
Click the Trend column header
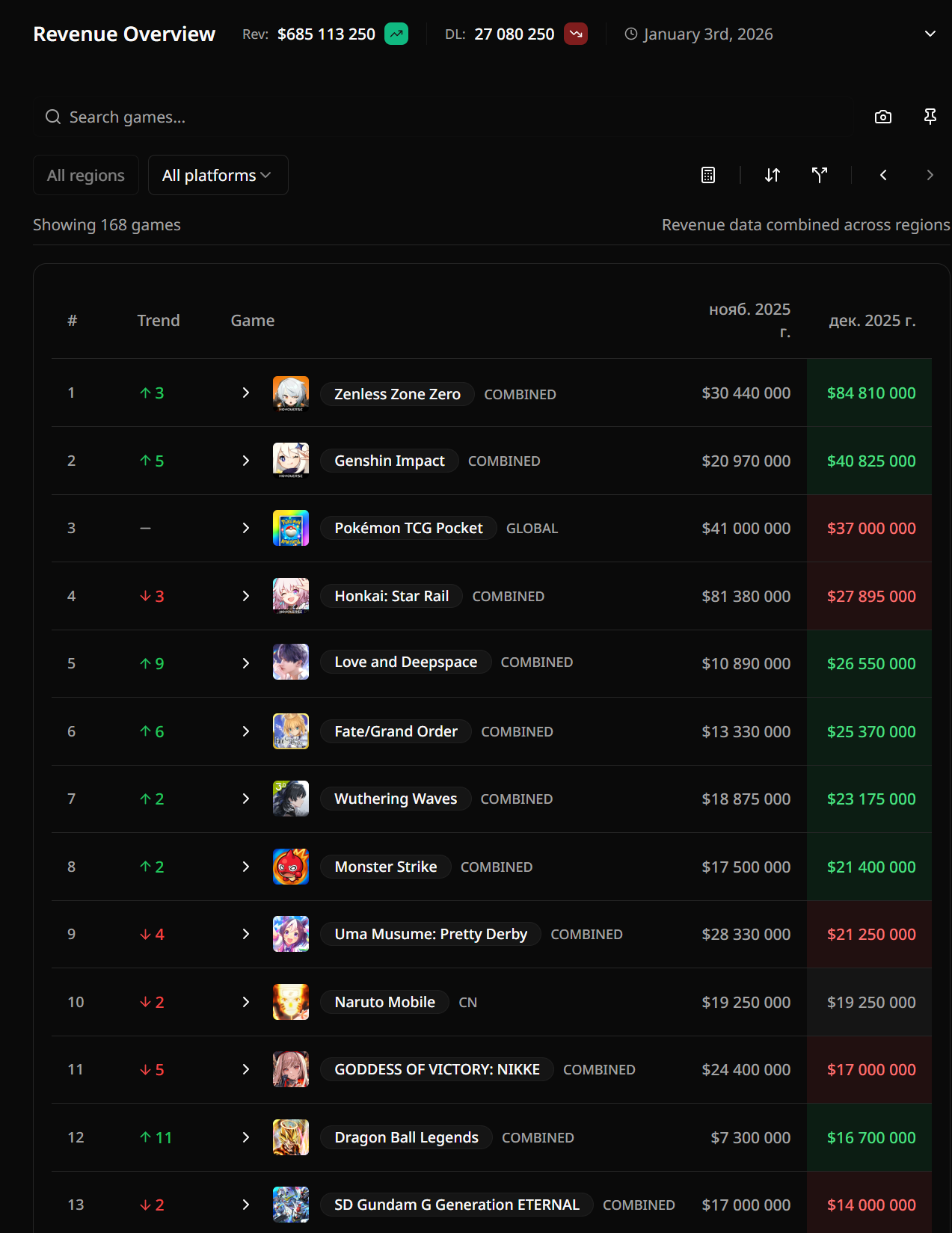[159, 321]
